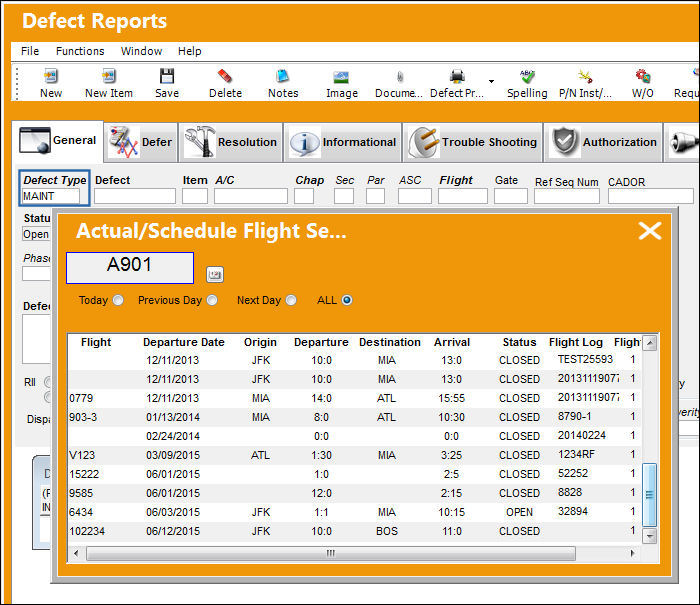Image resolution: width=700 pixels, height=605 pixels.
Task: Sort by the Origin column header
Action: 260,342
